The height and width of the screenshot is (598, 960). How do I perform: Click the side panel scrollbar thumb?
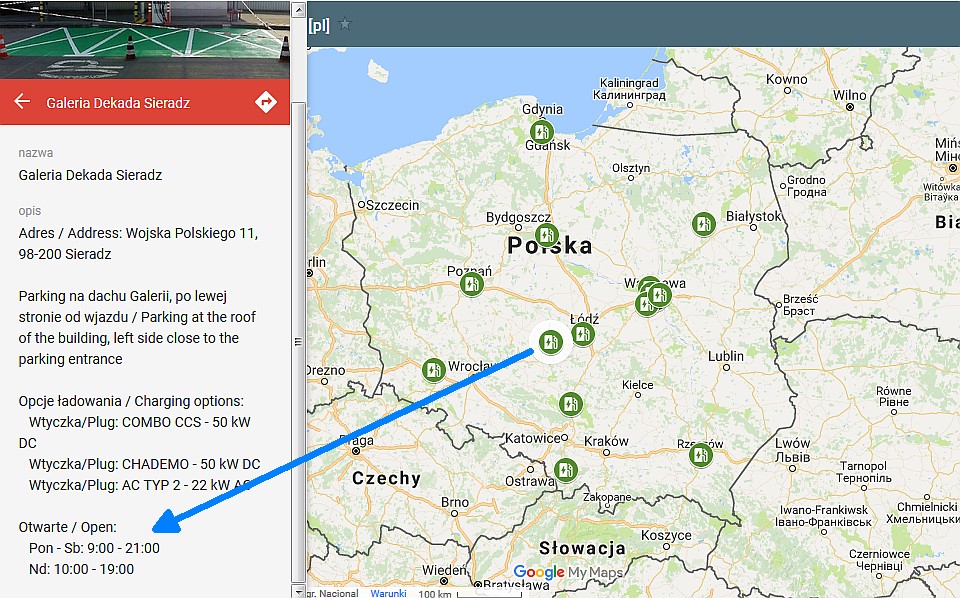298,342
